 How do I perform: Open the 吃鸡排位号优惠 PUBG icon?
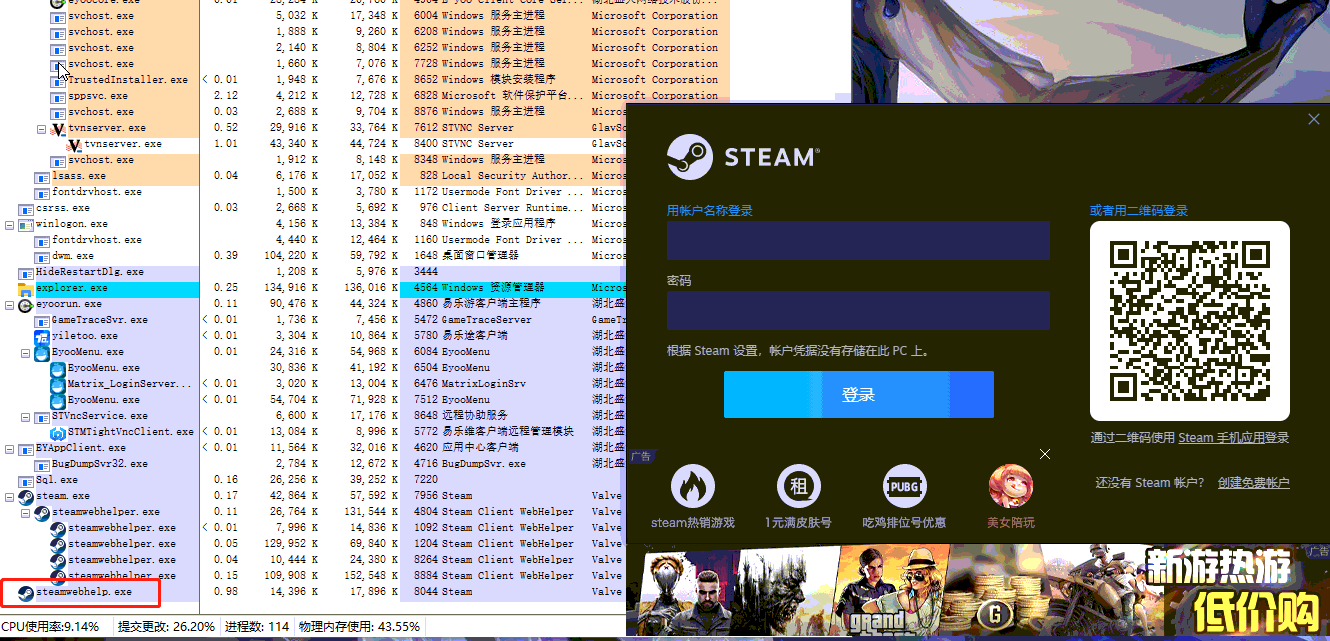point(905,487)
